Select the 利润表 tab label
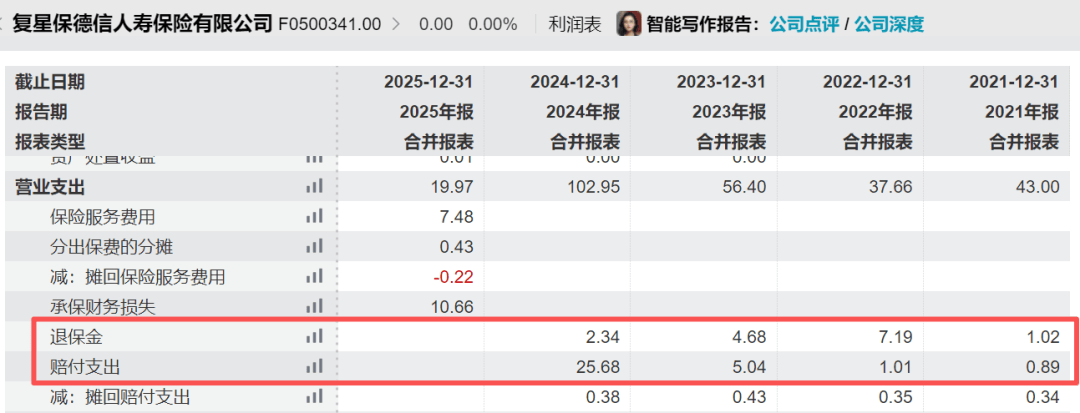 coord(574,25)
